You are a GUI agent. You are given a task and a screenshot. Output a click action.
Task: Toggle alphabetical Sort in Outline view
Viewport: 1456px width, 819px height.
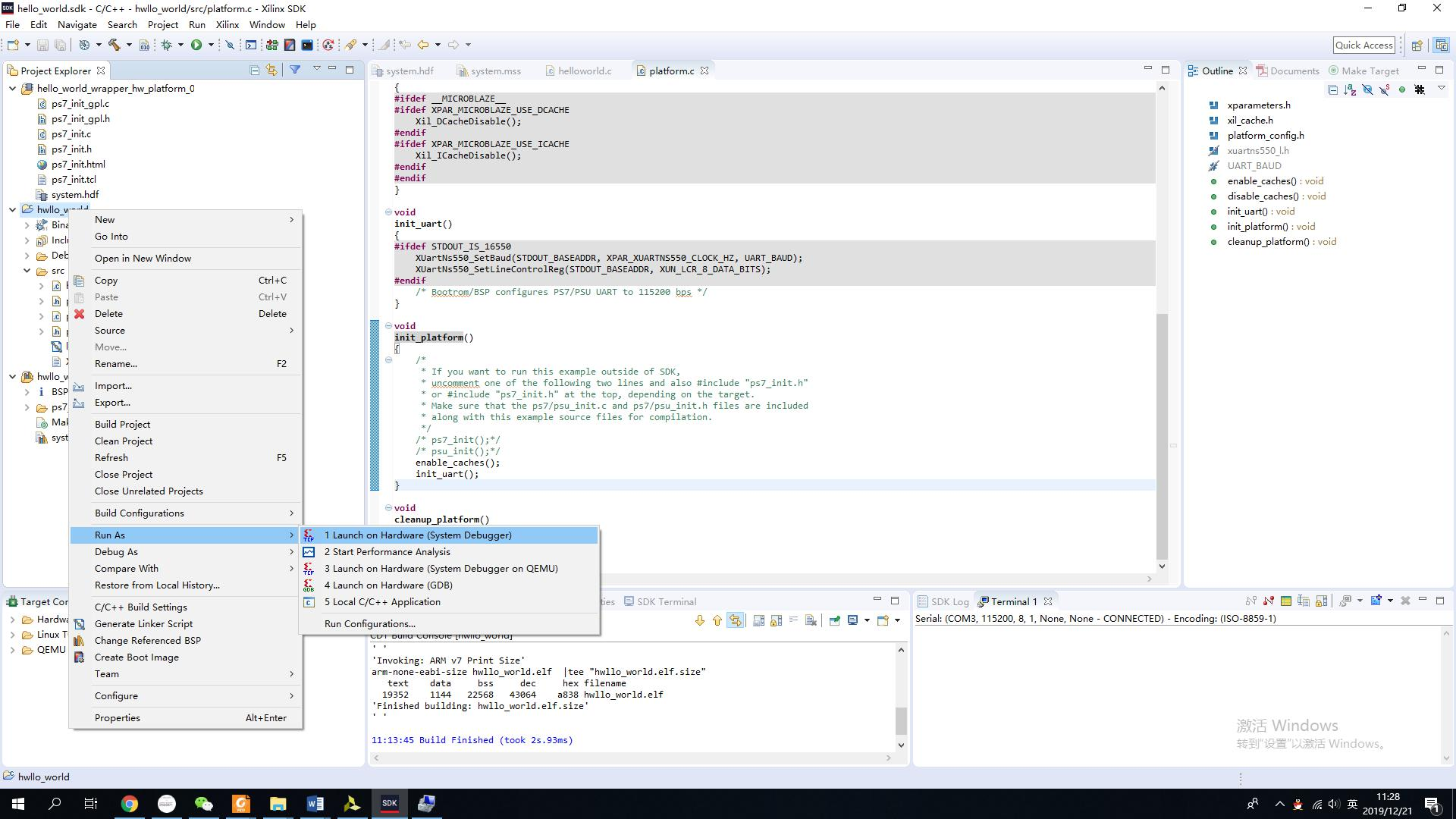1350,89
